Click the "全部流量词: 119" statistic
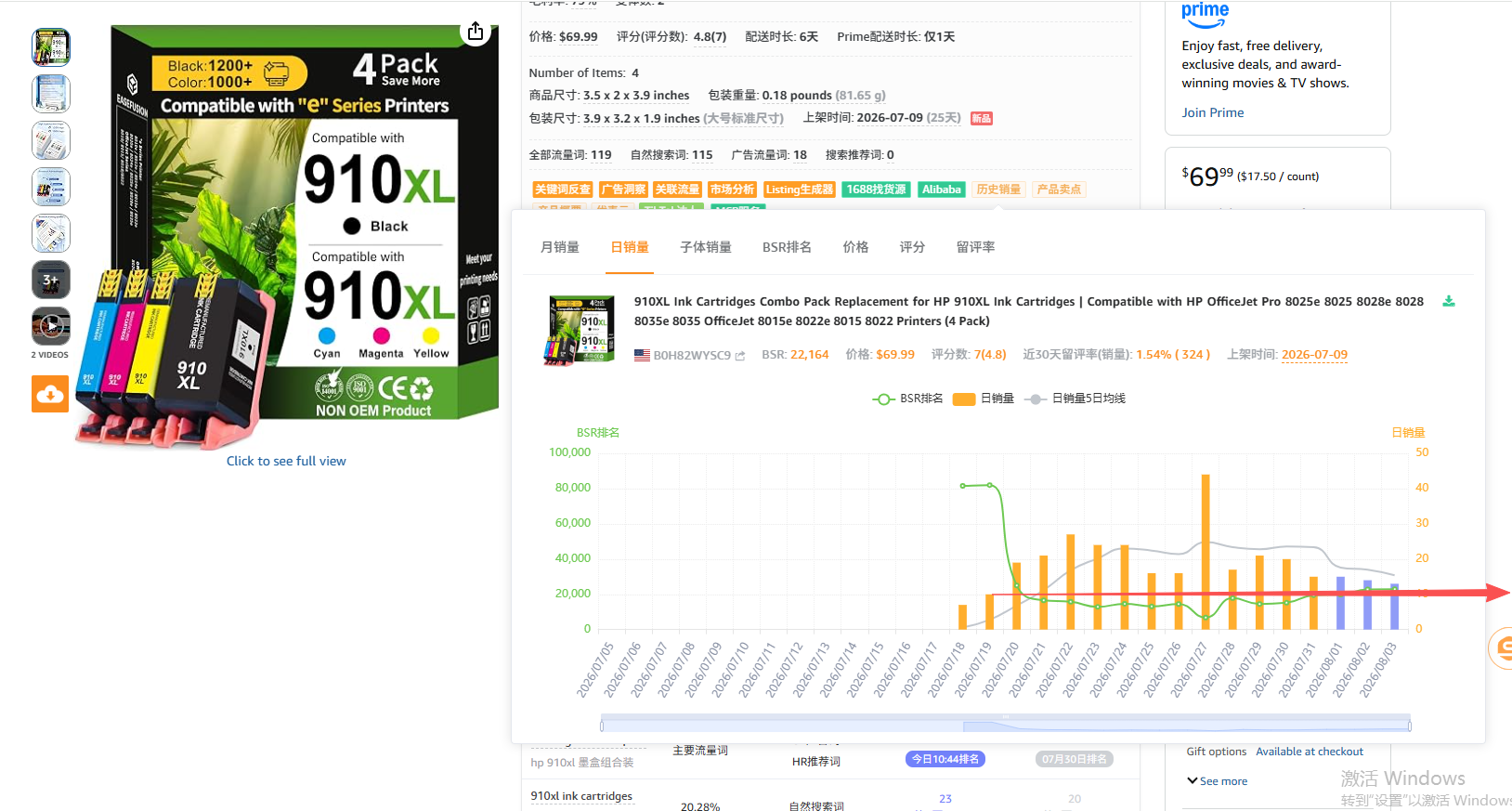The height and width of the screenshot is (811, 1512). click(x=570, y=155)
